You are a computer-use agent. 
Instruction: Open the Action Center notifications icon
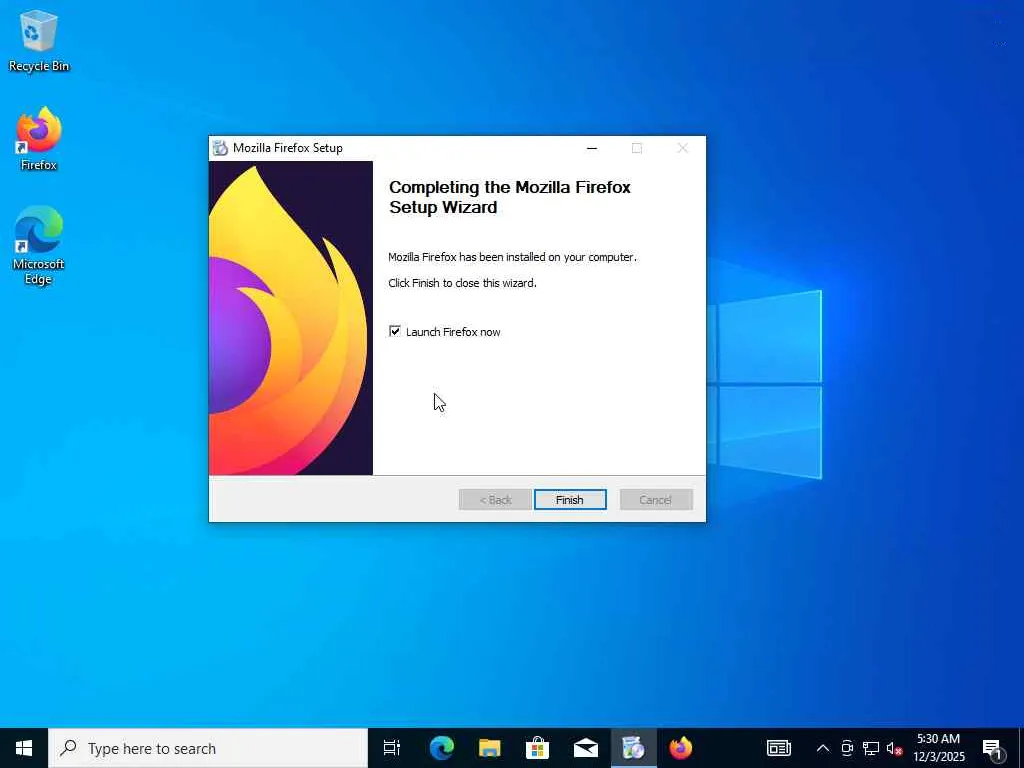[993, 748]
